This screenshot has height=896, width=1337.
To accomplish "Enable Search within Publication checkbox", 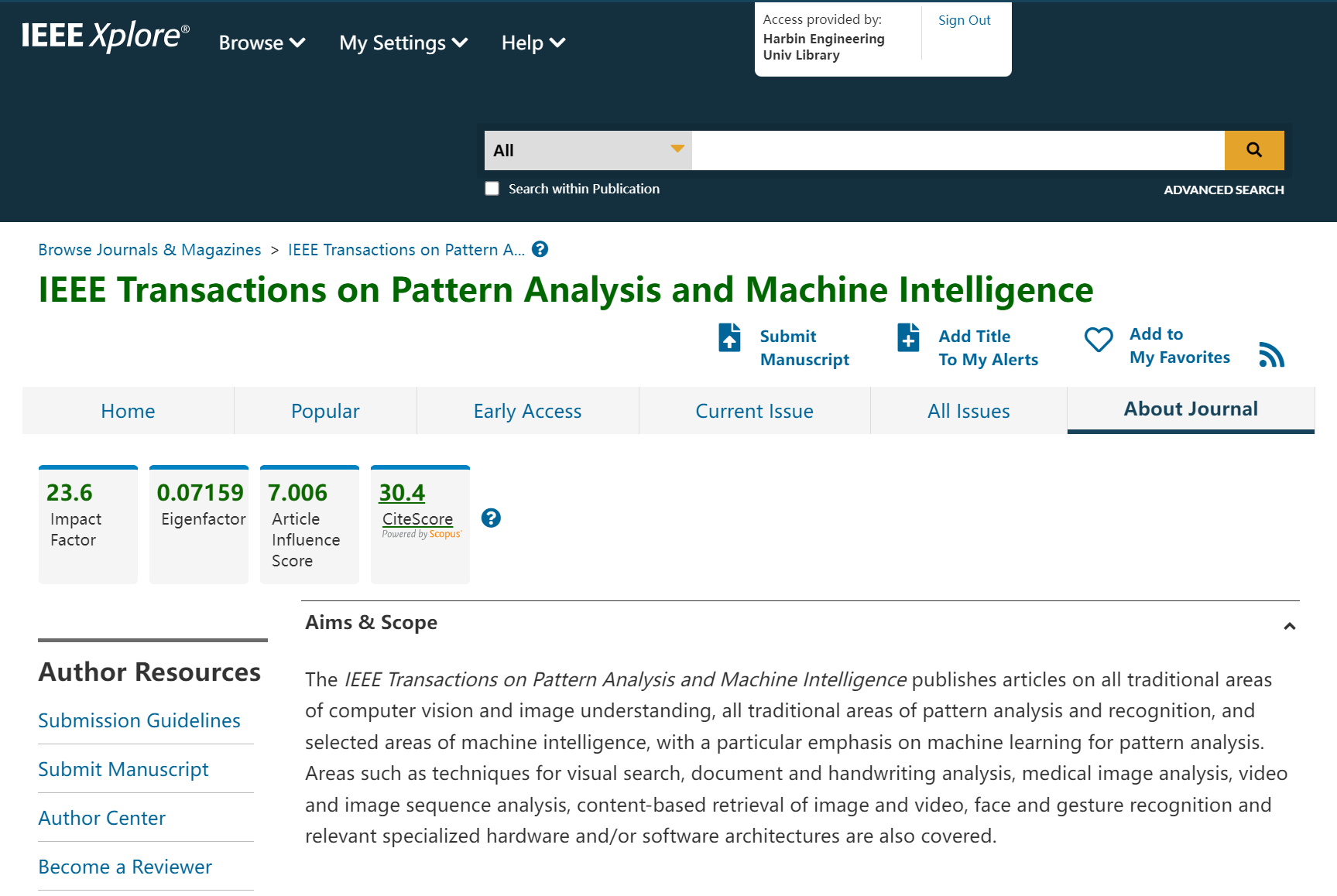I will [492, 189].
